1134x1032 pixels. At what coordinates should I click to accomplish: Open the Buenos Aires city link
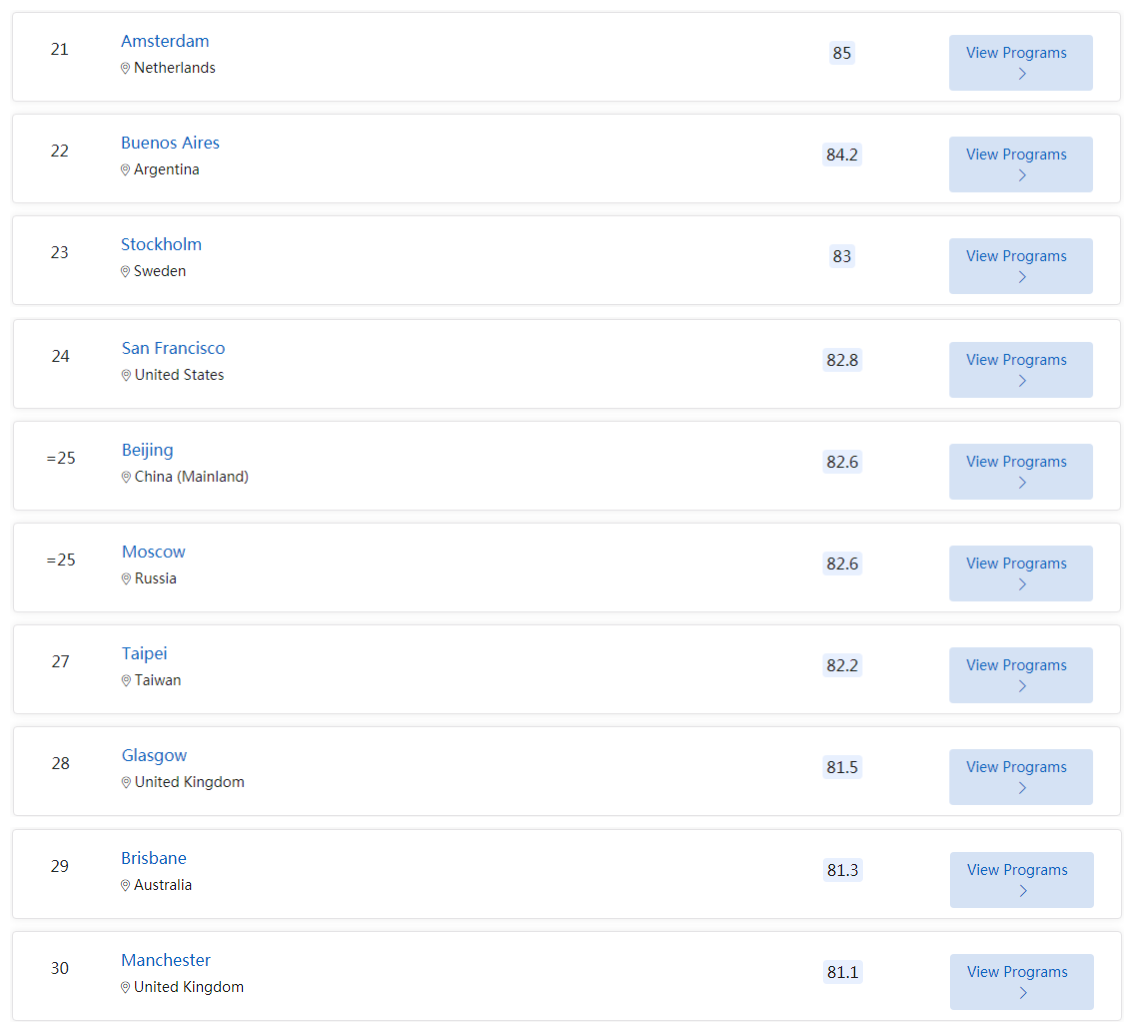(x=170, y=143)
